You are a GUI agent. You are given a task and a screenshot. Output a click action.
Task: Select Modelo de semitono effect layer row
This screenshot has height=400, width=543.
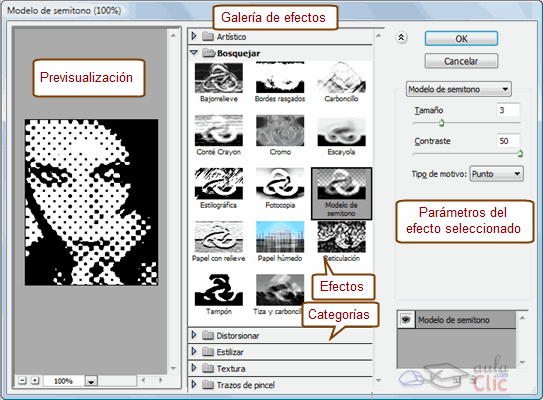[456, 320]
